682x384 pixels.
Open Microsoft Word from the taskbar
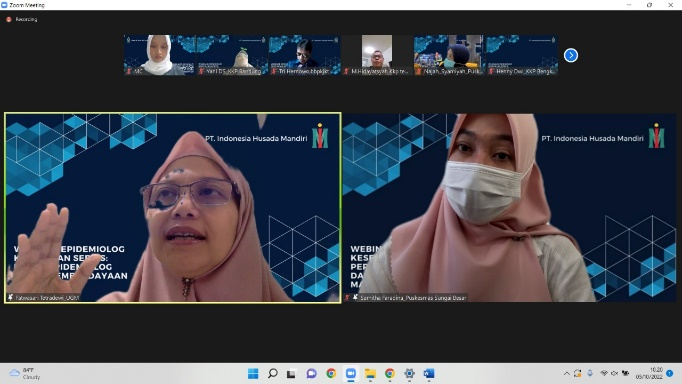(x=429, y=373)
